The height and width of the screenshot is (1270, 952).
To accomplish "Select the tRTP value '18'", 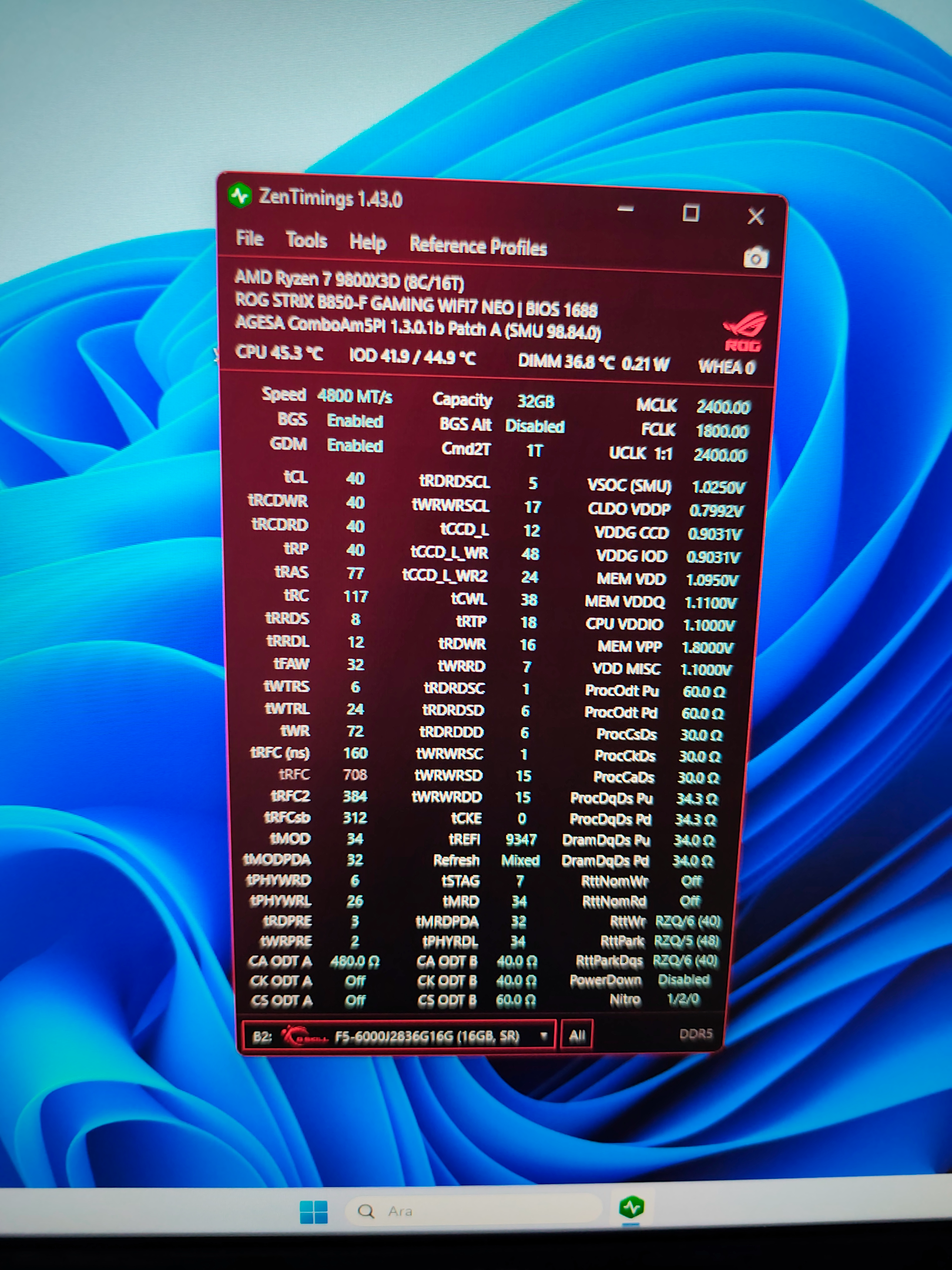I will pyautogui.click(x=528, y=622).
